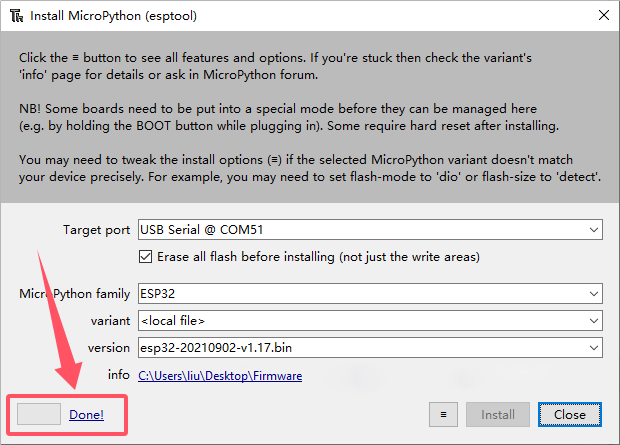Click the MicroPython family label

(x=74, y=294)
